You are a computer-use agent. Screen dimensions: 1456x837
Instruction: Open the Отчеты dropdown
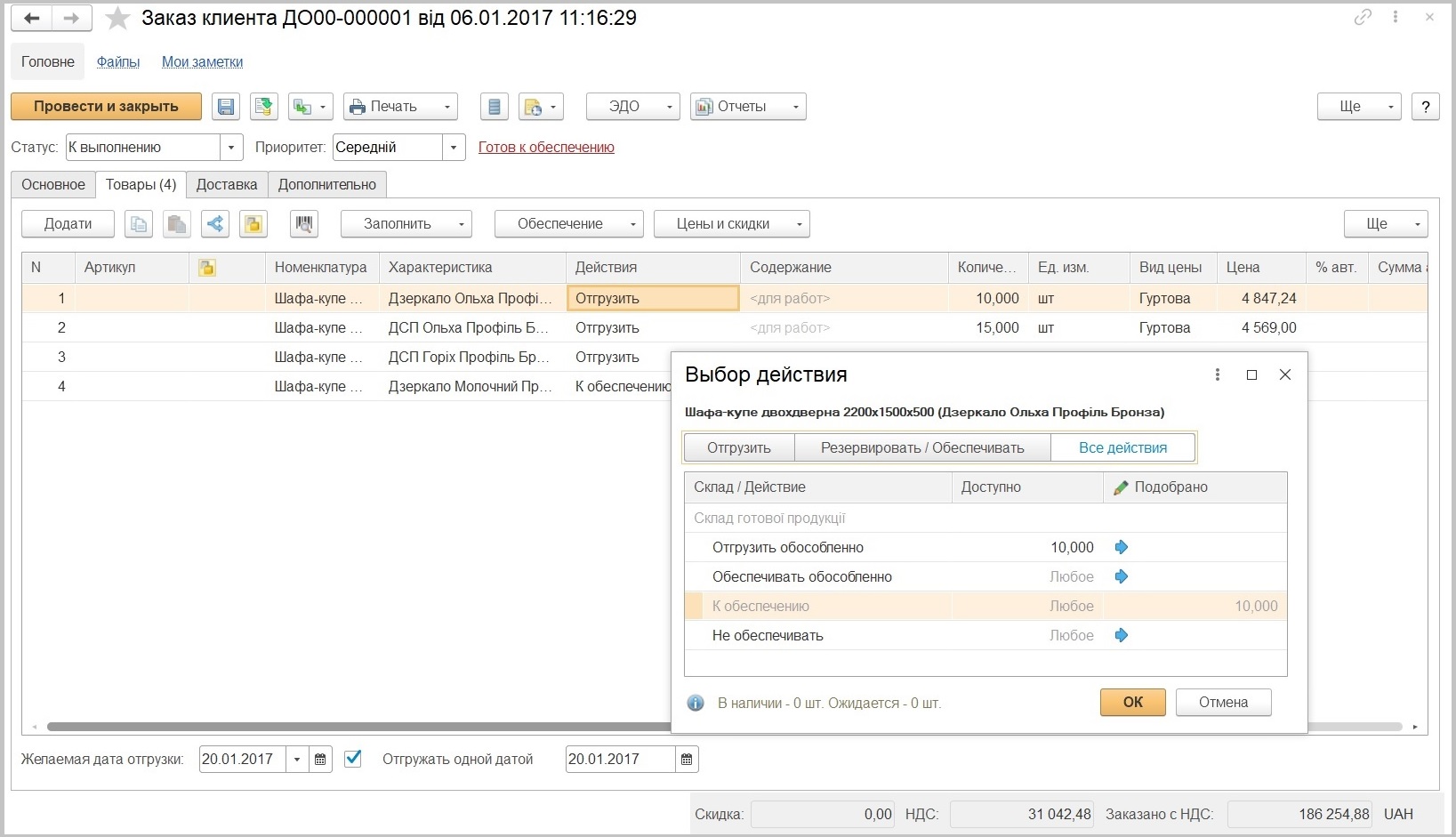pyautogui.click(x=748, y=107)
